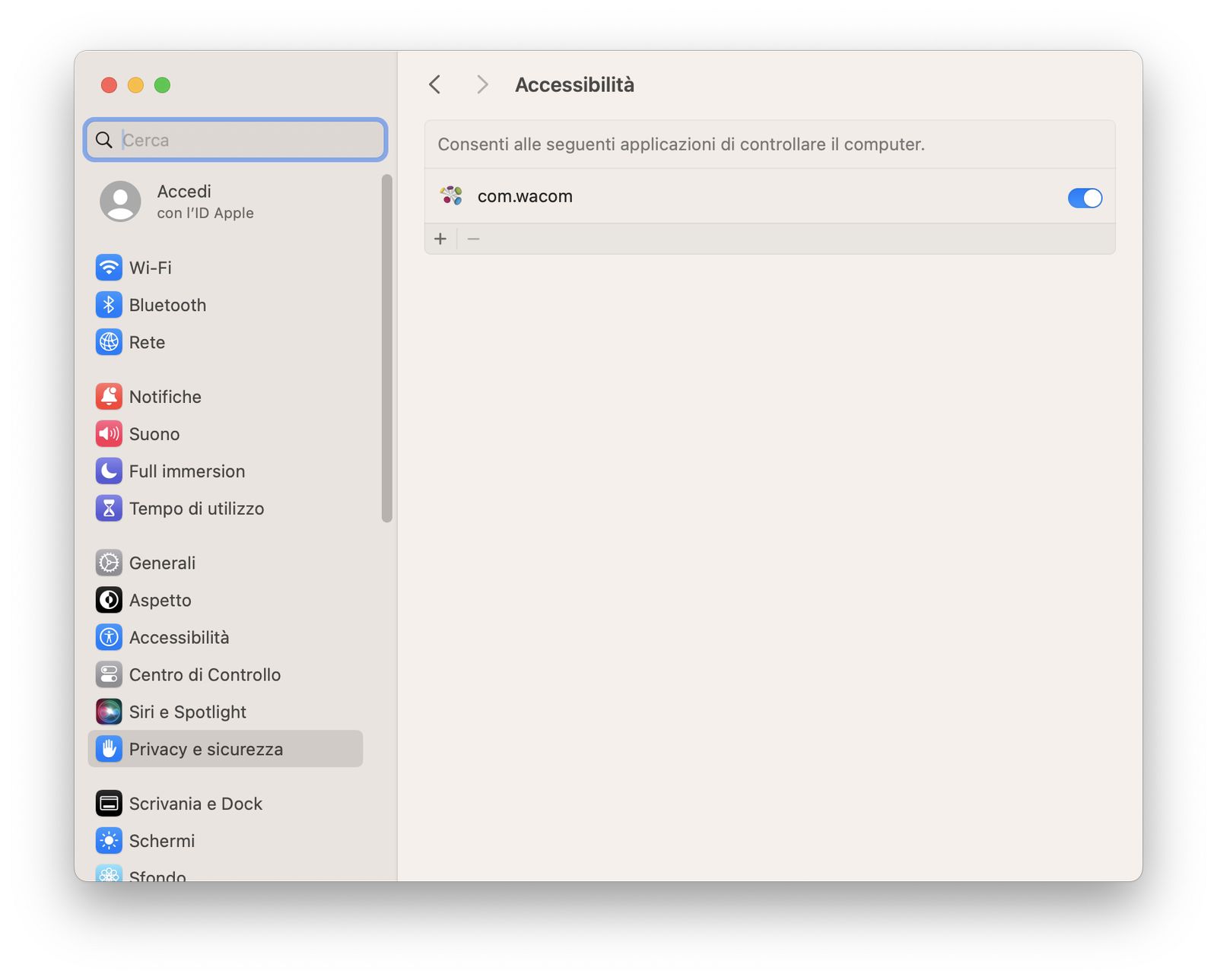Remove application with the minus button
The height and width of the screenshot is (980, 1217).
coord(473,239)
